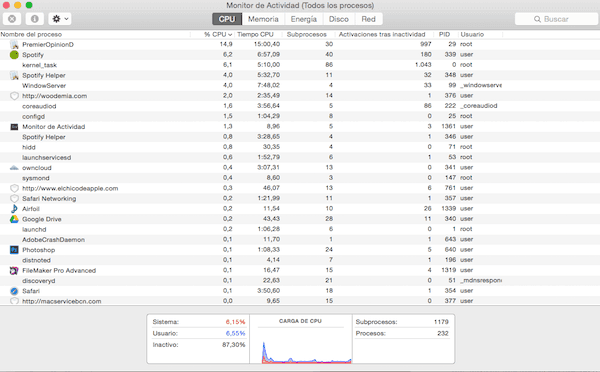This screenshot has height=372, width=600.
Task: Select the sysmond process name
Action: (36, 178)
